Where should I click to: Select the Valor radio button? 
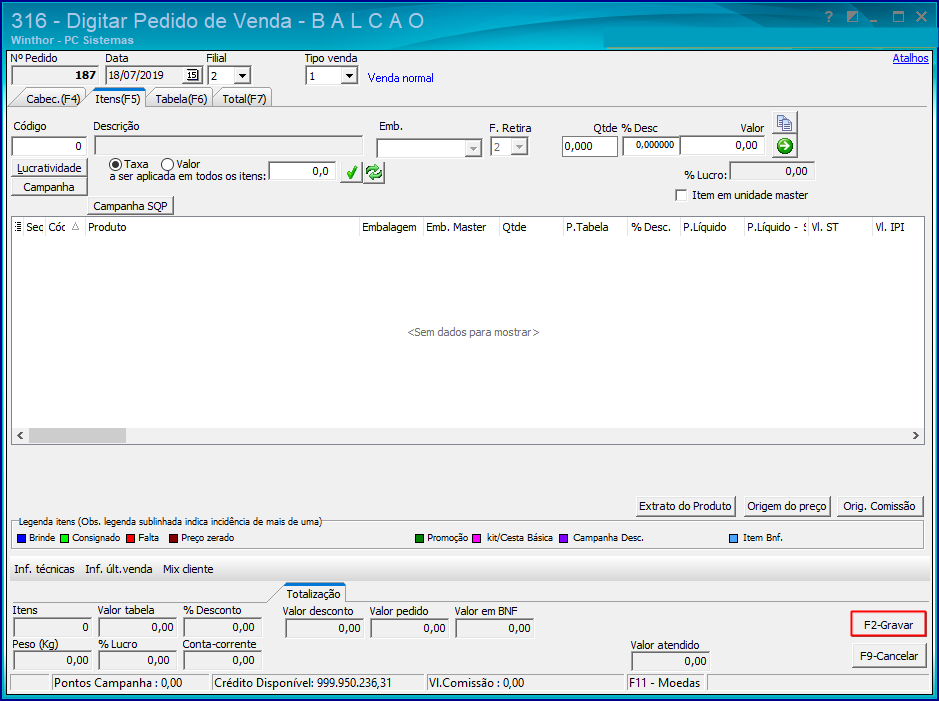pos(167,164)
